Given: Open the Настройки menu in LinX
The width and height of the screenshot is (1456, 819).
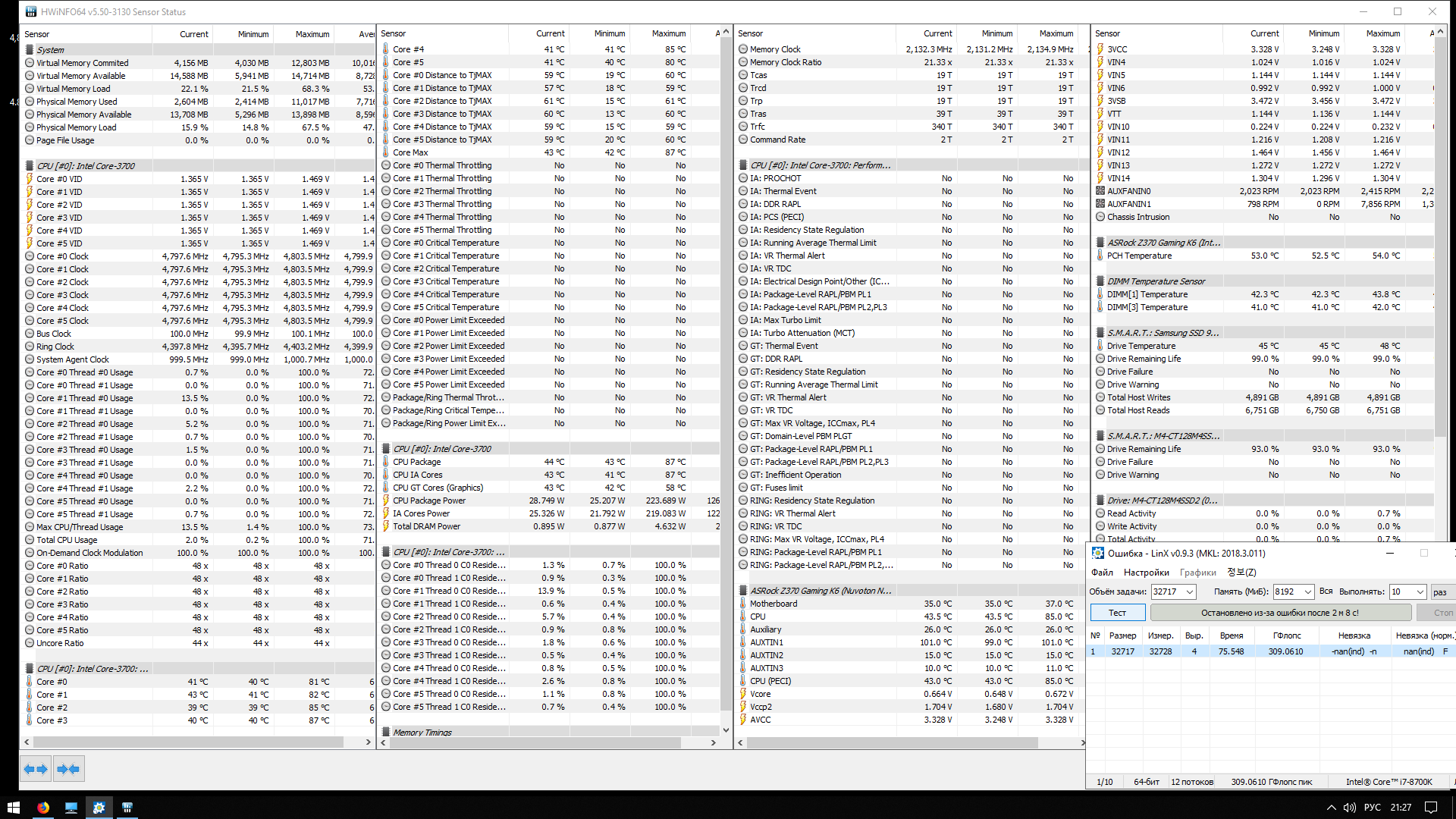Looking at the screenshot, I should coord(1146,573).
